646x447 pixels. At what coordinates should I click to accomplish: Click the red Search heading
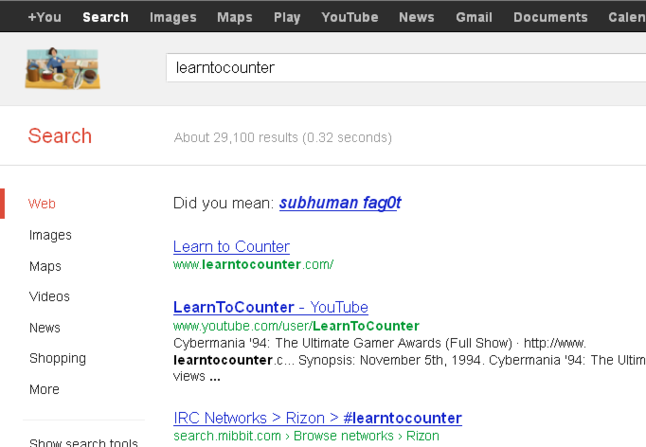click(60, 136)
